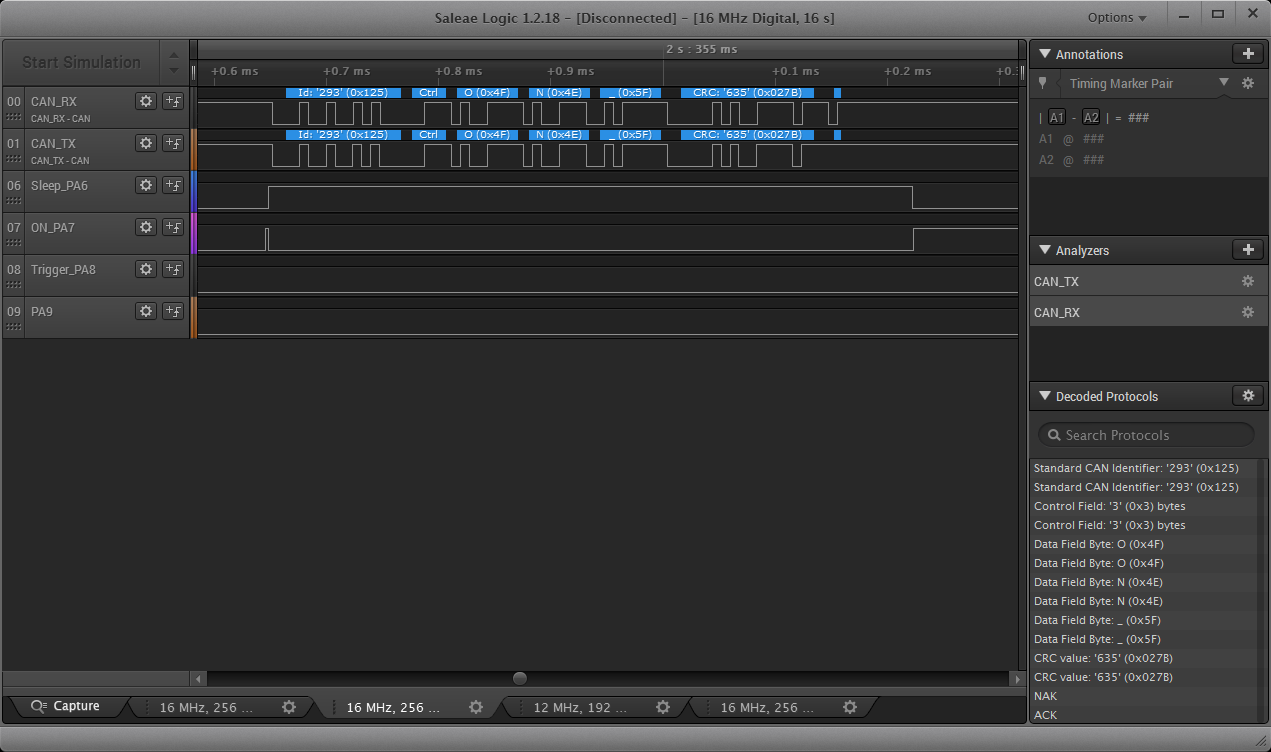Click the purple ON_PA7 channel color strip
The image size is (1271, 752).
pos(194,232)
